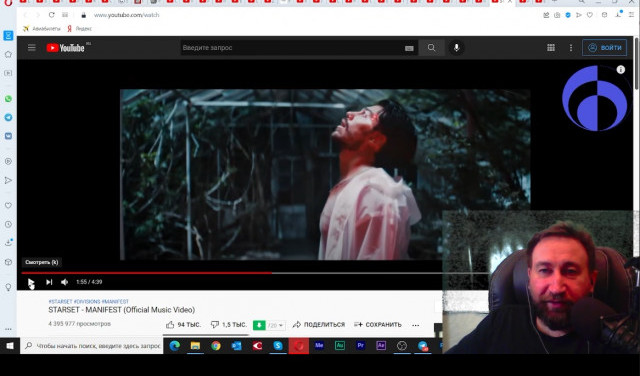Click the Введите запрос search field
Screen dimensions: 640x376
tap(291, 48)
